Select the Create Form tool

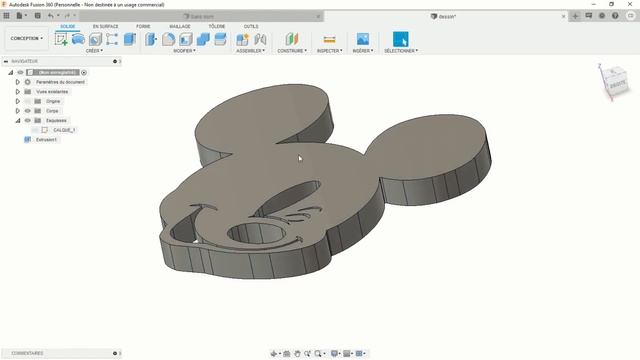tap(78, 39)
